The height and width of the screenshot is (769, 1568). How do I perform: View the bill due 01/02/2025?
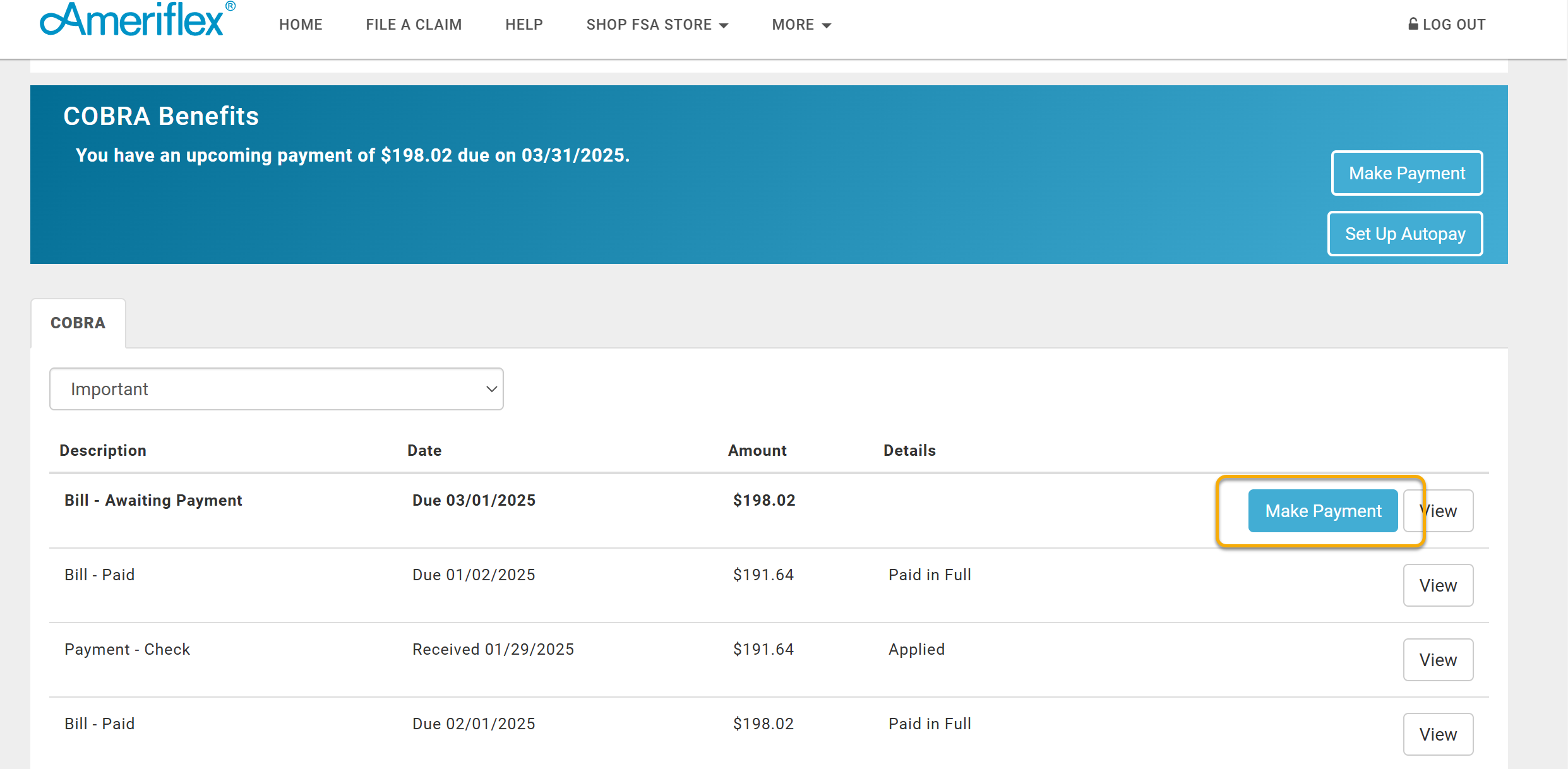(1439, 585)
